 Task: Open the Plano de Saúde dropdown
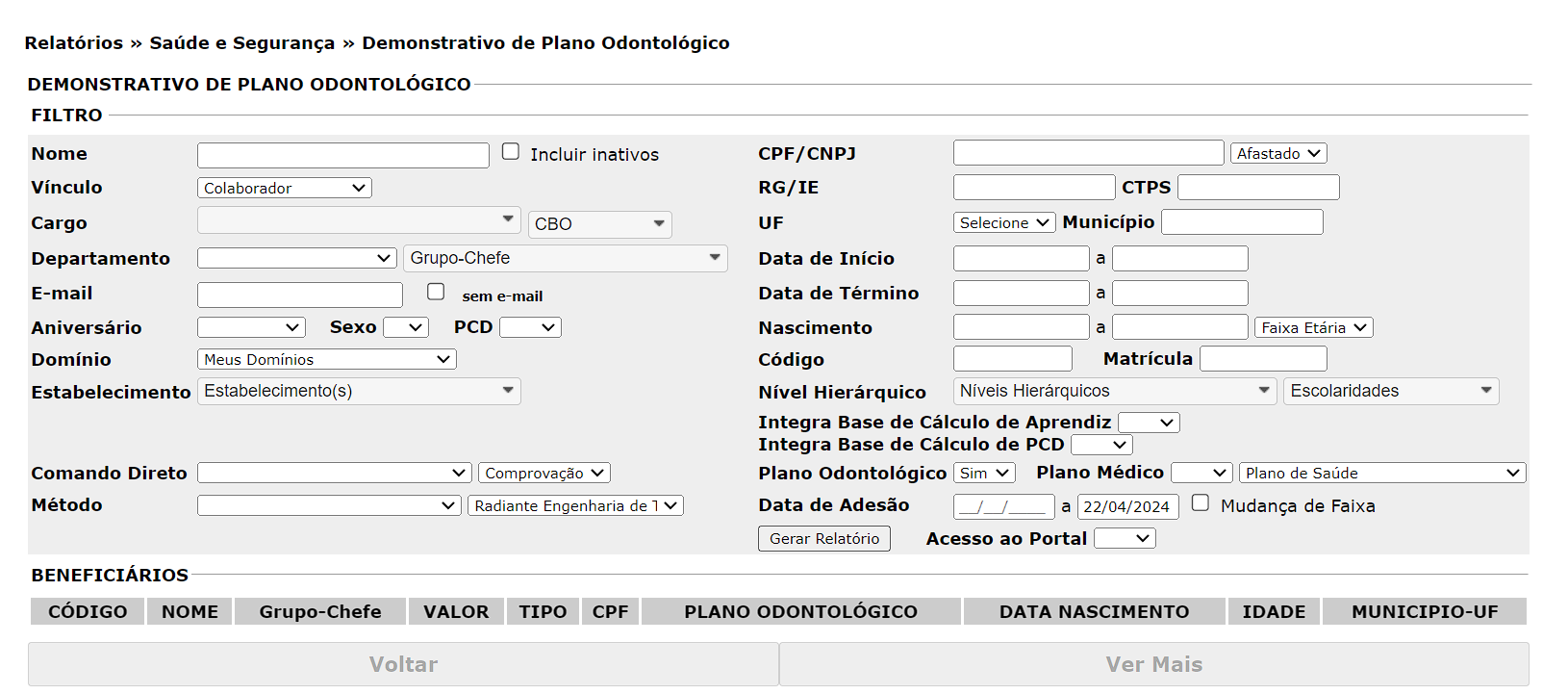[x=1381, y=473]
